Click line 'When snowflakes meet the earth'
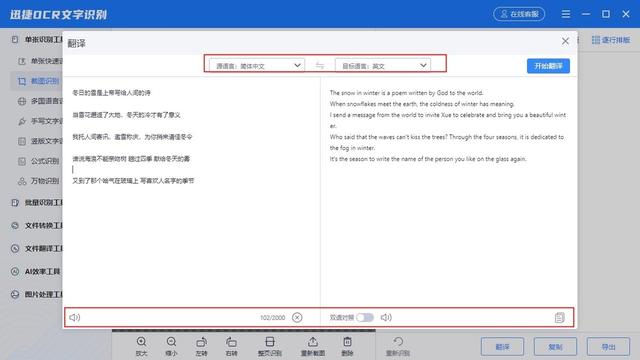 (x=422, y=104)
